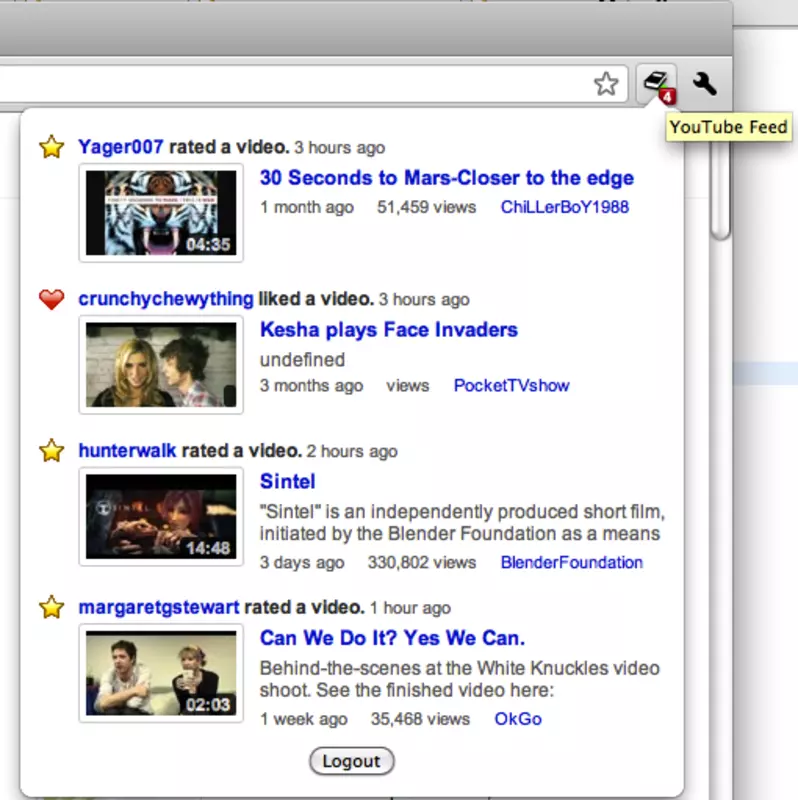Click the Sintel thumbnail showing 14:48
The height and width of the screenshot is (800, 798).
point(161,516)
